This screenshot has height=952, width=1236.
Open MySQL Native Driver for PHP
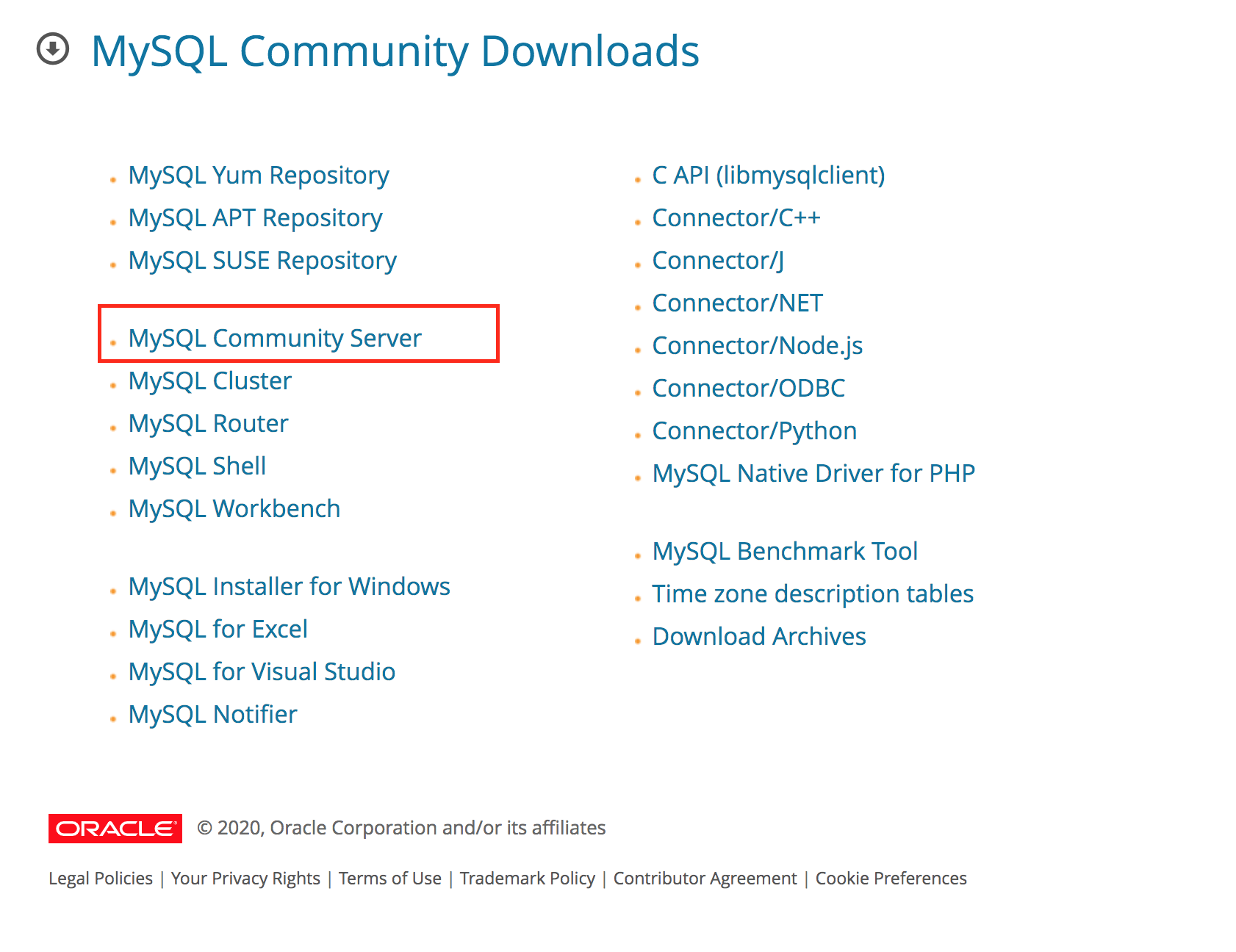[814, 475]
